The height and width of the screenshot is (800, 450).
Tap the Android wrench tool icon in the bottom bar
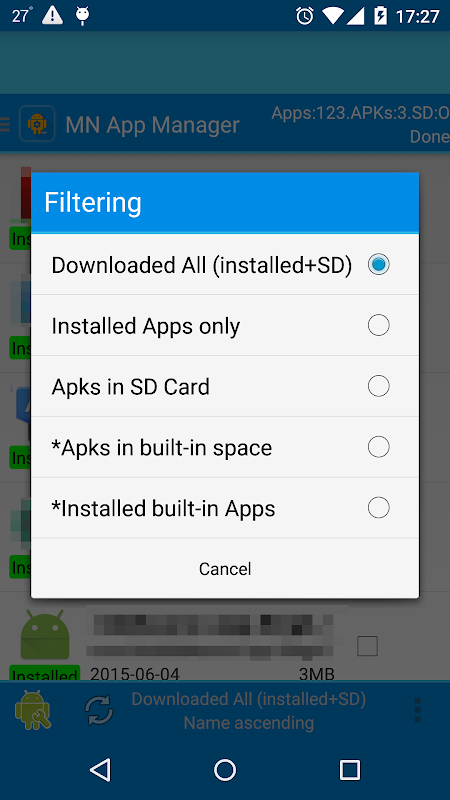coord(33,710)
